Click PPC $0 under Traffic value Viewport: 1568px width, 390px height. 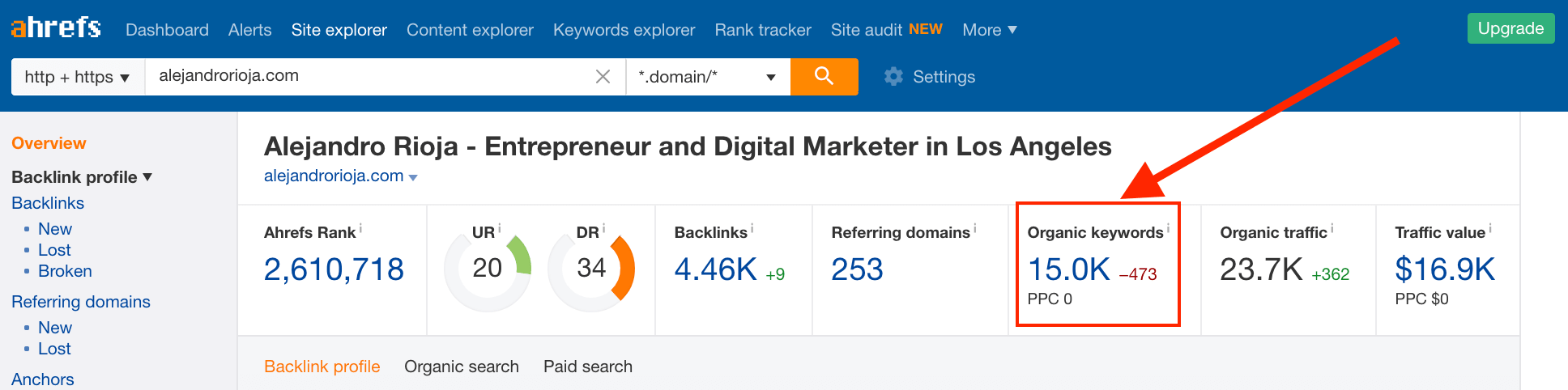[1421, 299]
